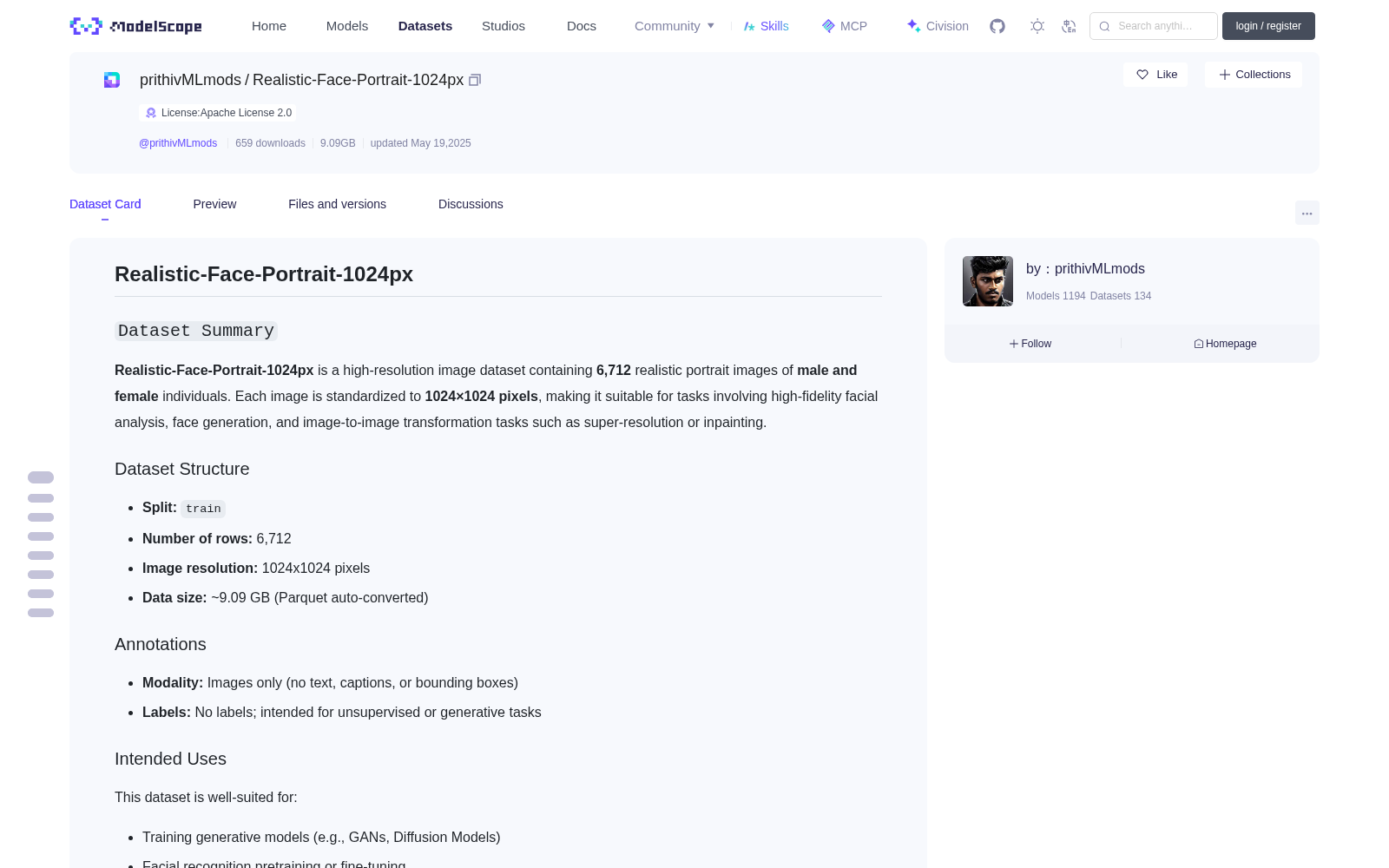Expand the Community dropdown menu

(675, 26)
